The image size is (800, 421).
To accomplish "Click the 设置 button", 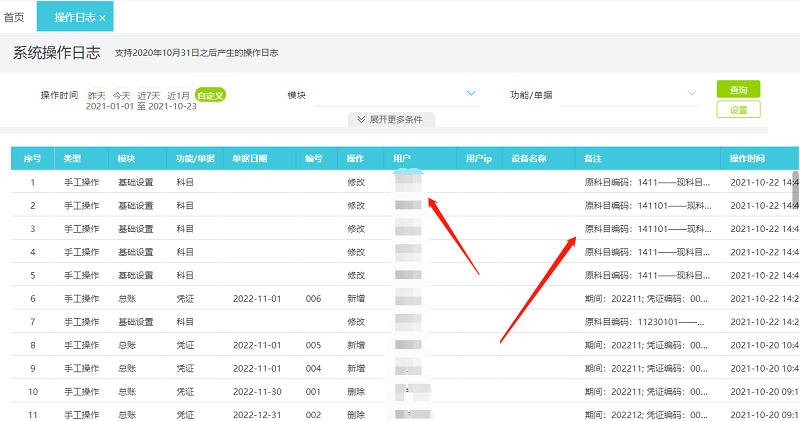I will point(738,110).
